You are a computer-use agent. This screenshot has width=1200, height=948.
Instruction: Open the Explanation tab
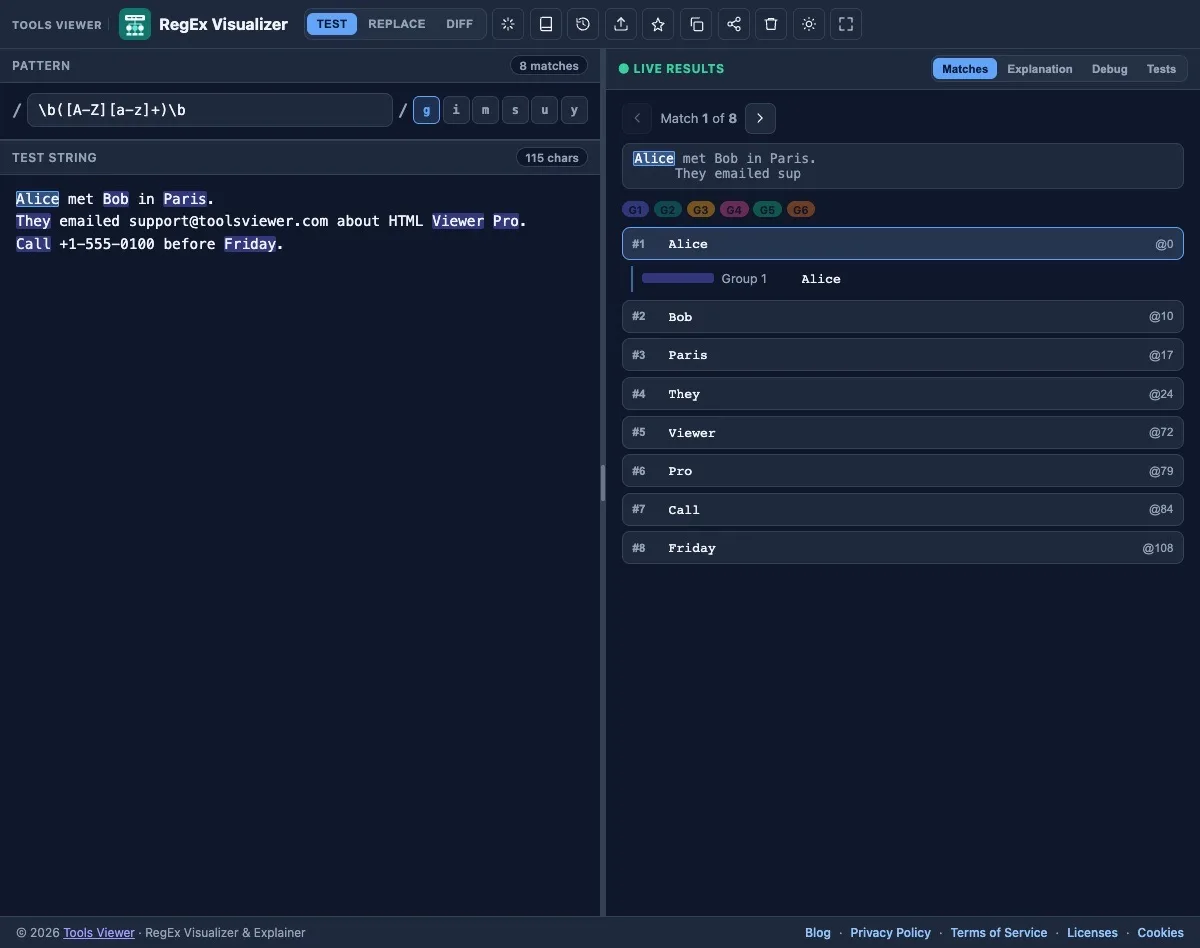1040,69
